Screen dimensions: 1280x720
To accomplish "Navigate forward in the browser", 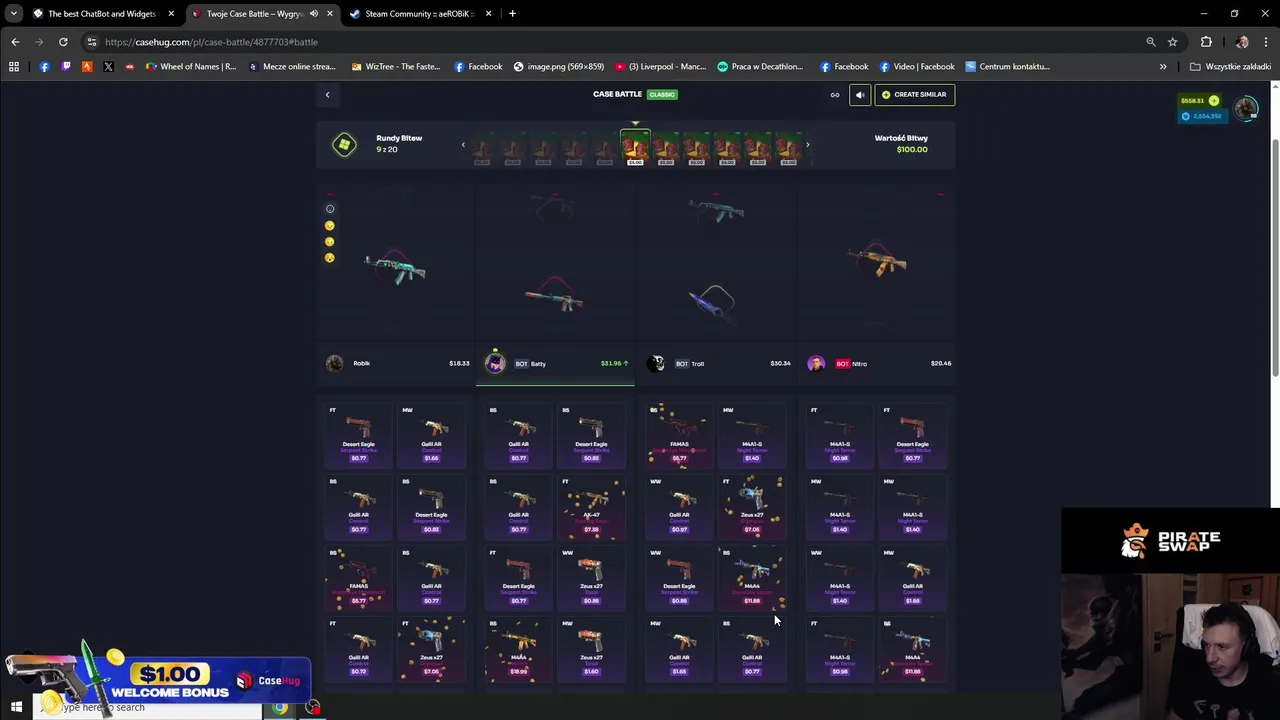I will pyautogui.click(x=39, y=42).
